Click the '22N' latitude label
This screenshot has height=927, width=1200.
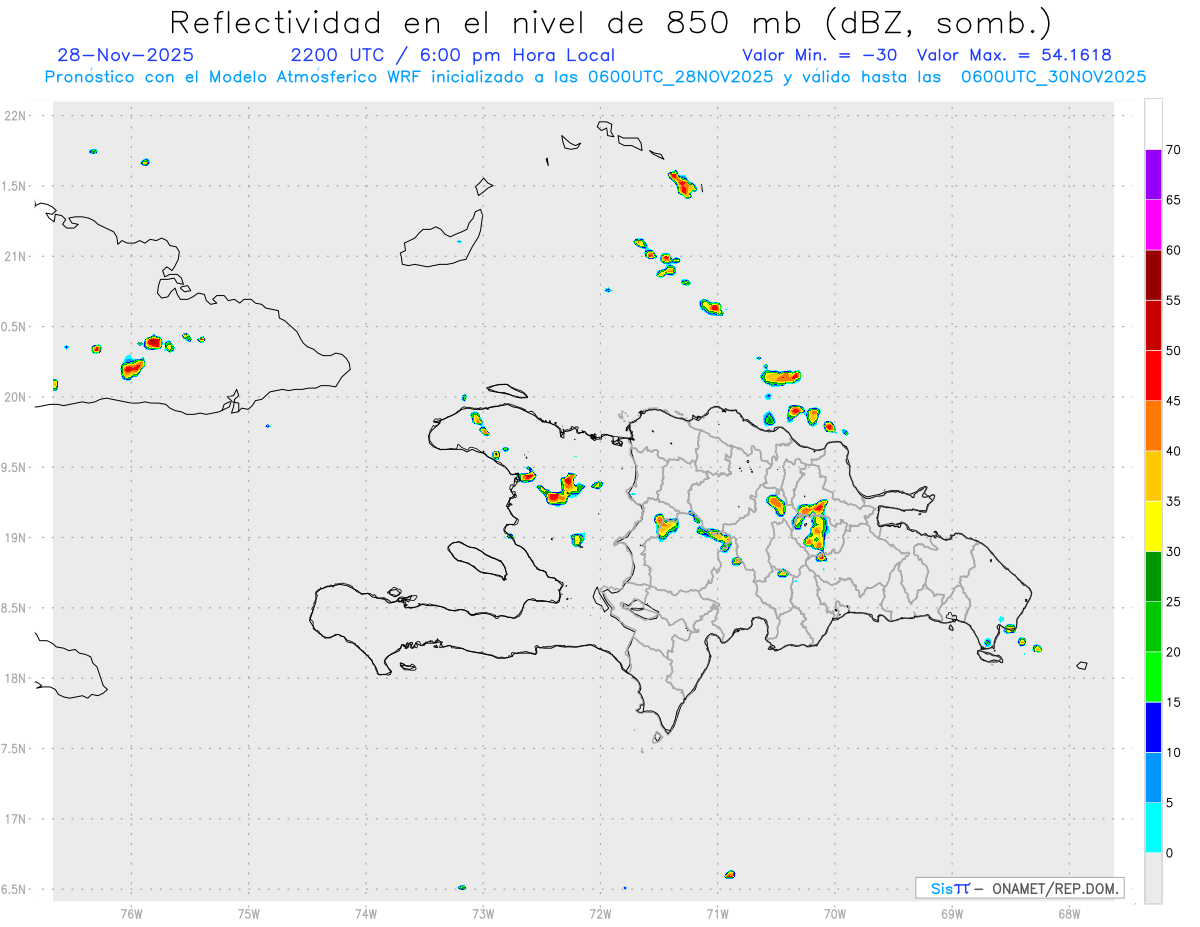tap(17, 116)
